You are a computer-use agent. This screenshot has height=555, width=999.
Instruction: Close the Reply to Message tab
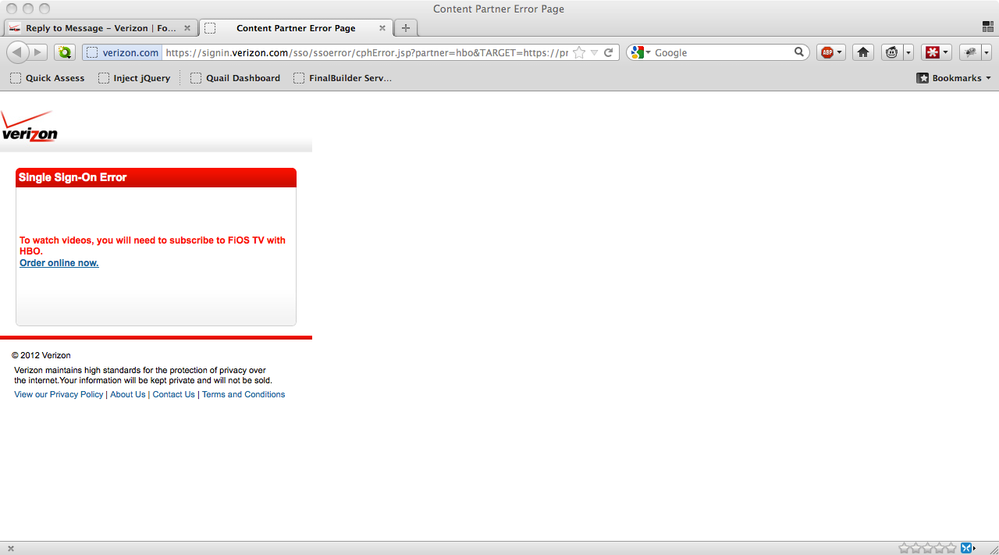[x=187, y=28]
